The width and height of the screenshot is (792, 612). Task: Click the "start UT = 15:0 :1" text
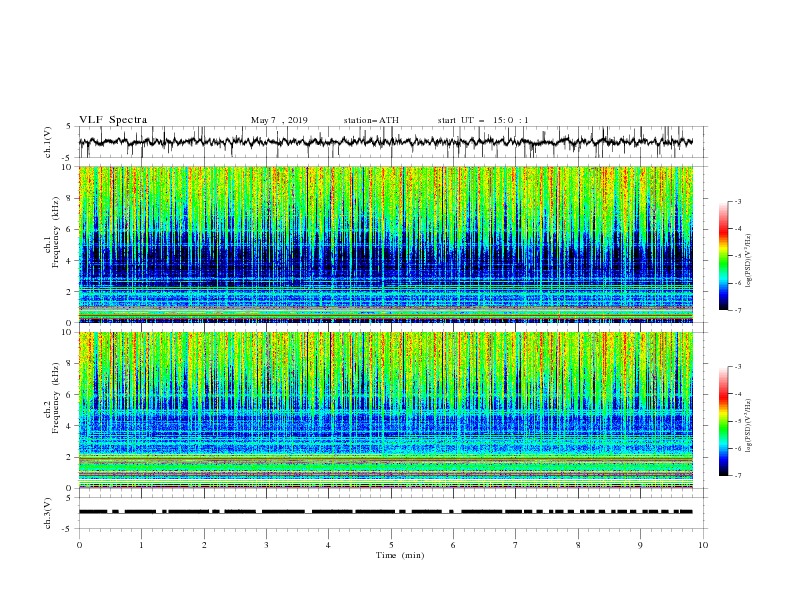click(483, 120)
